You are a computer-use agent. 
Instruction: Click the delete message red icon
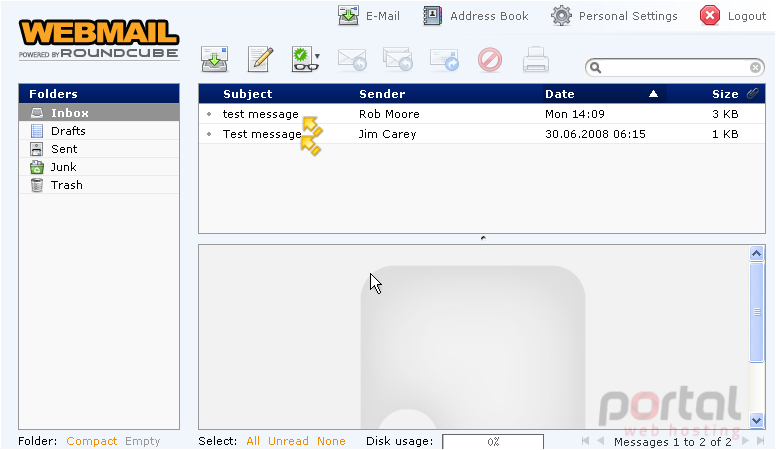point(490,60)
